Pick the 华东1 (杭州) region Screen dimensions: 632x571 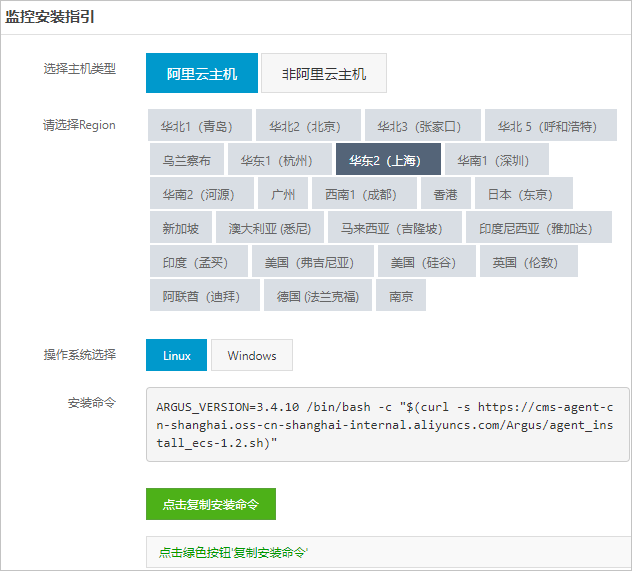pos(280,159)
